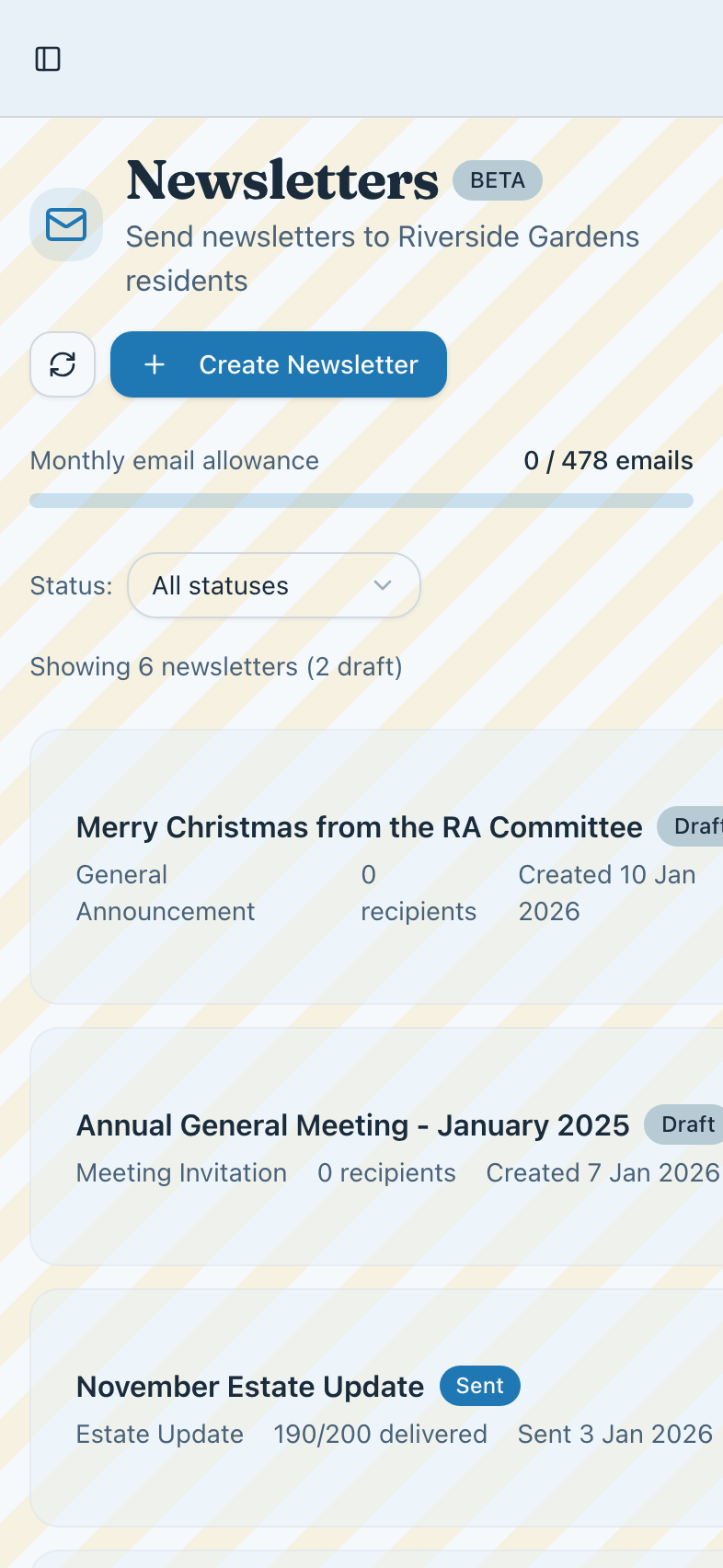Toggle the sidebar panel icon

[x=48, y=59]
